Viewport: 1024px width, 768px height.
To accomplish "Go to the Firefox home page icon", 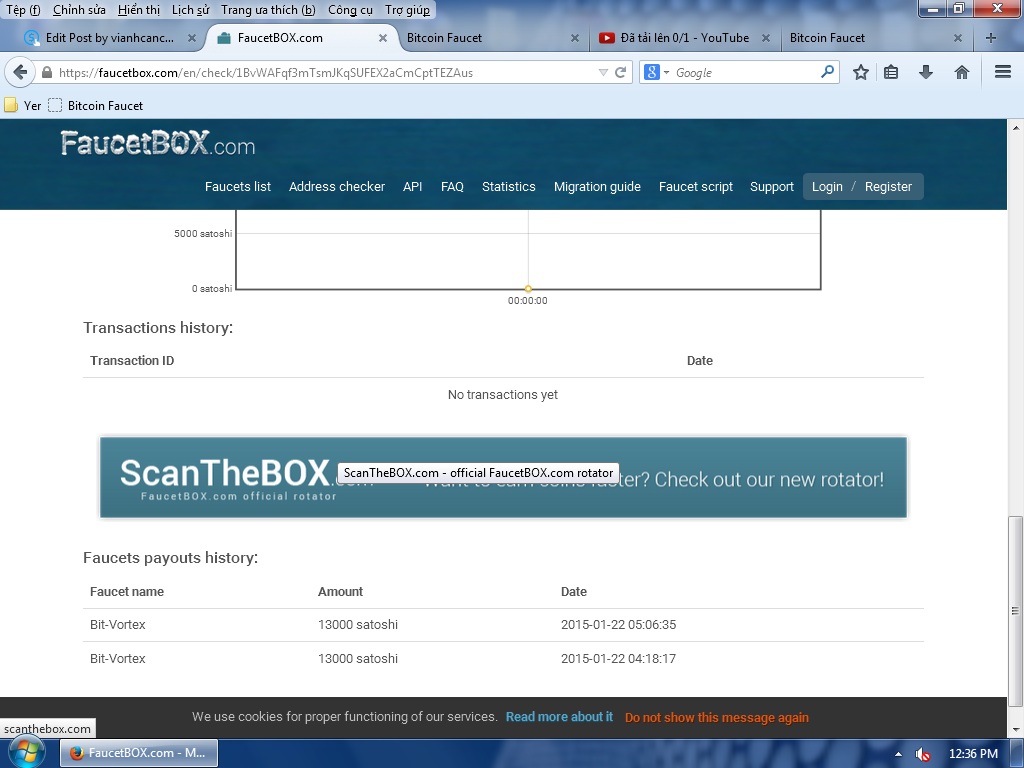I will point(961,72).
